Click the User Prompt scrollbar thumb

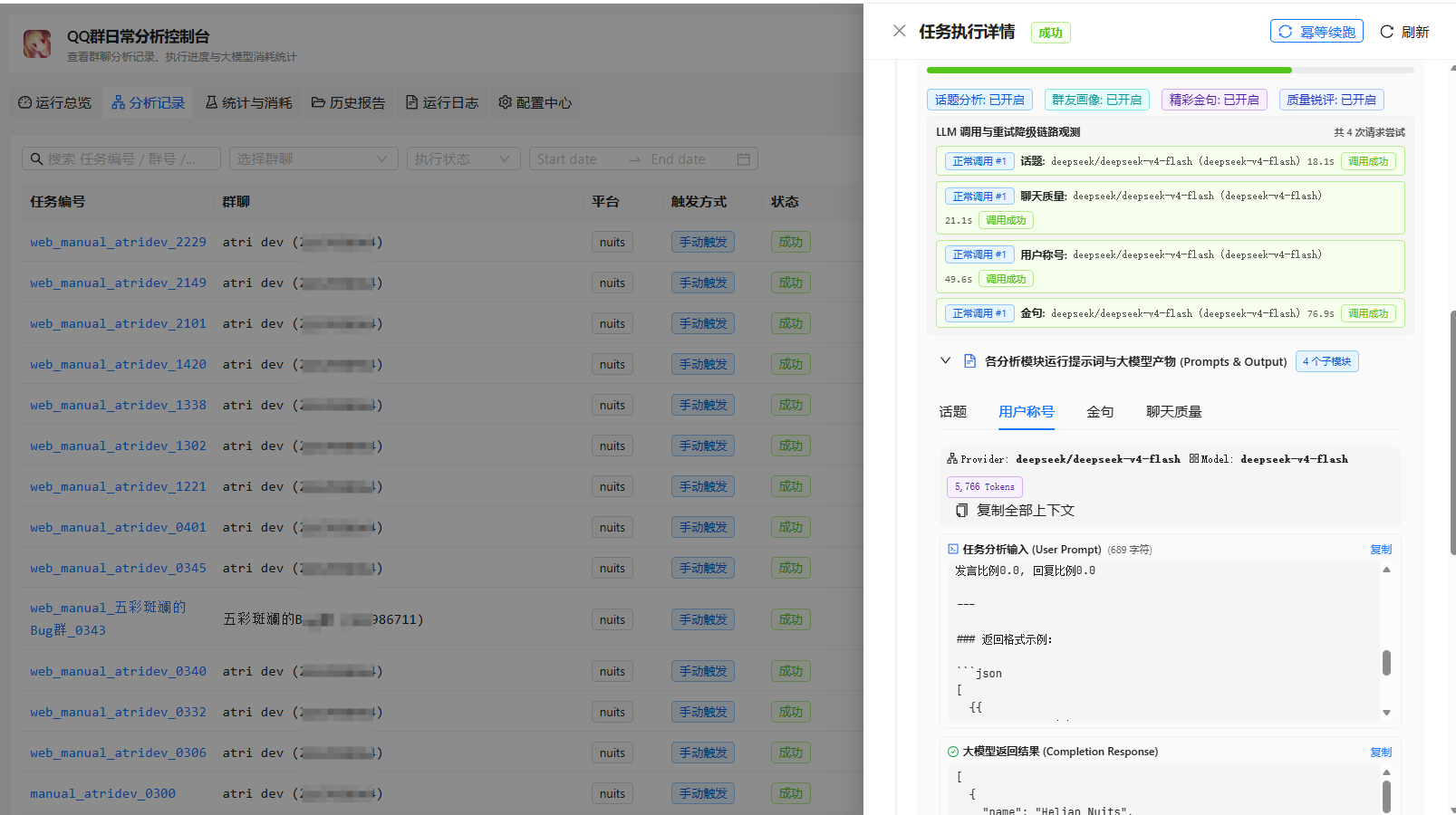(x=1386, y=662)
